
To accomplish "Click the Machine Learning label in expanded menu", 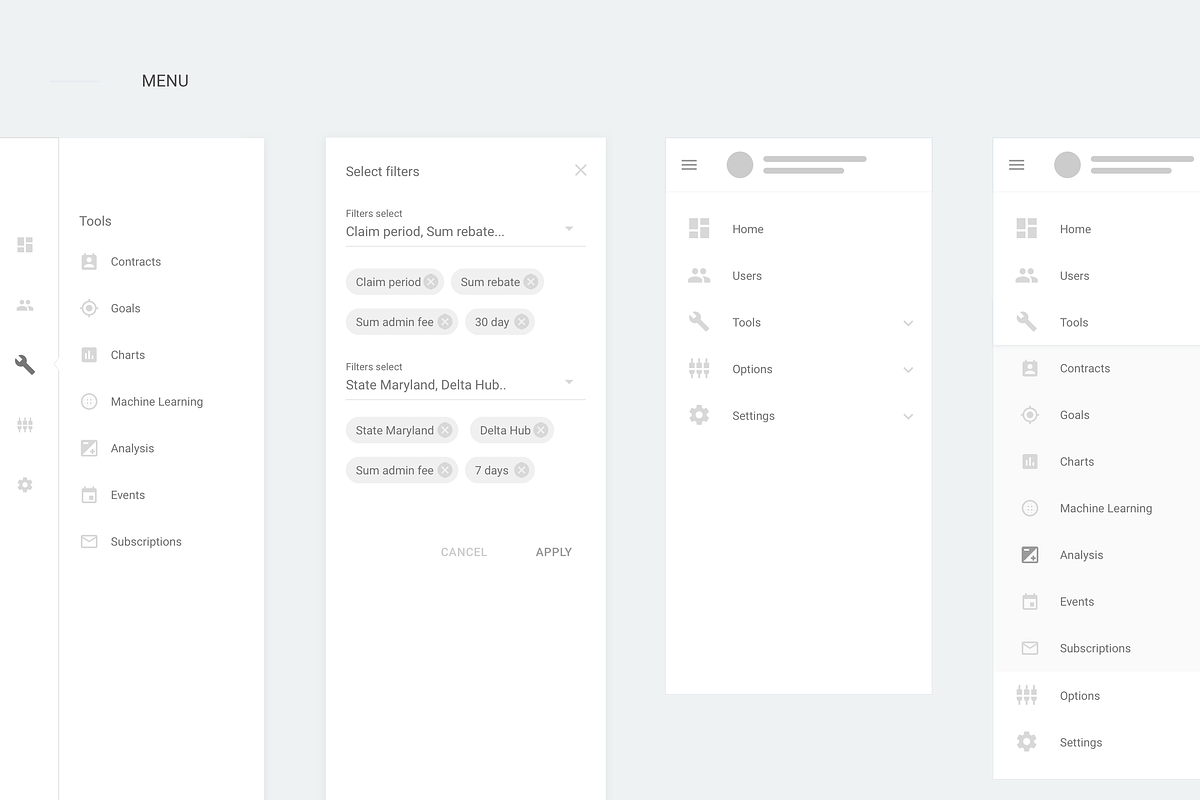I will 1106,508.
